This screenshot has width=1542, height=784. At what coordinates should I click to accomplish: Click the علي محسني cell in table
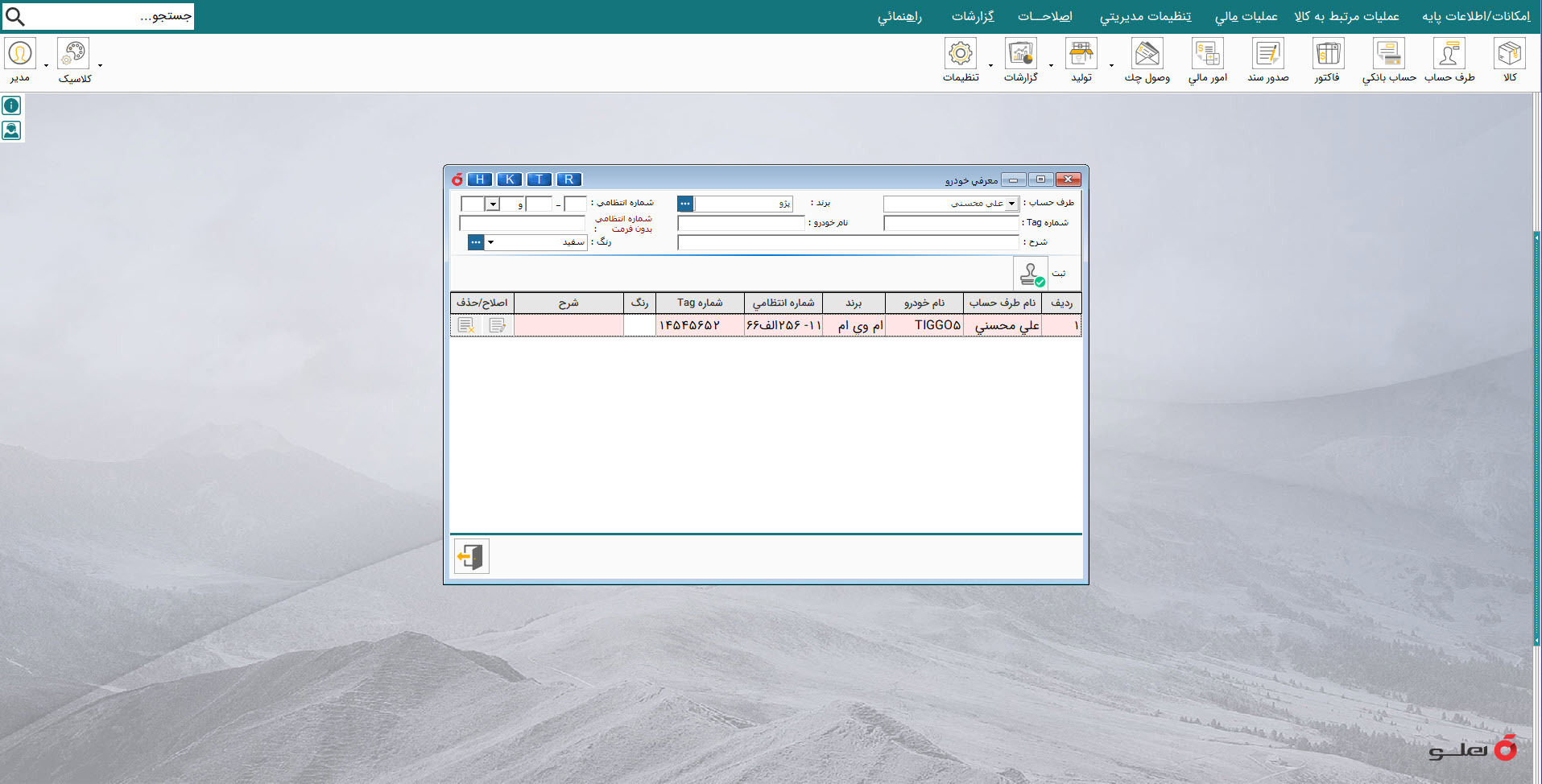[1003, 325]
